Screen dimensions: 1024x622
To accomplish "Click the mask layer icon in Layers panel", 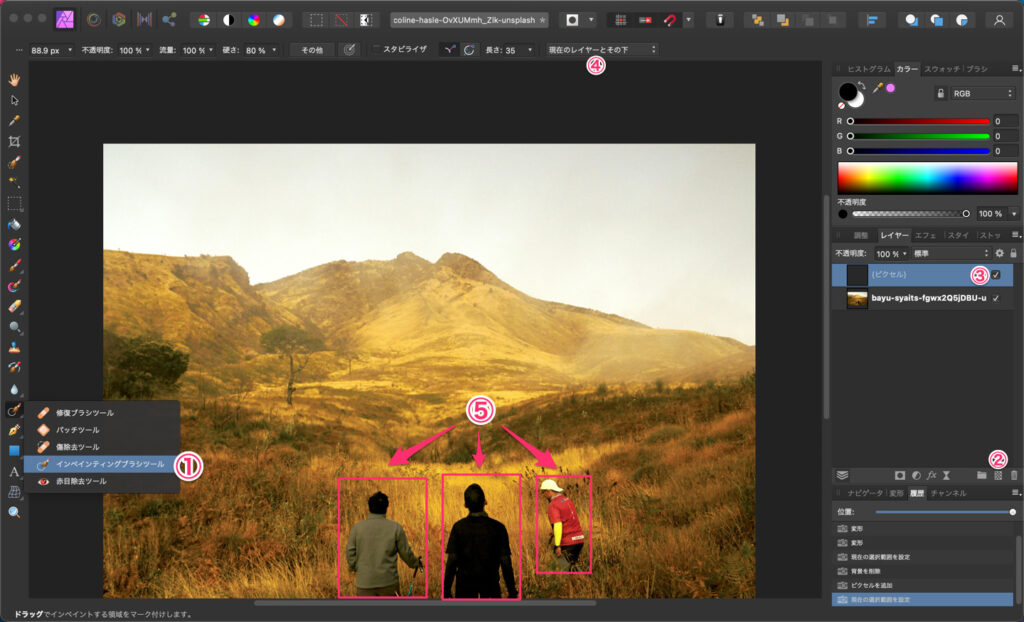I will [x=900, y=475].
